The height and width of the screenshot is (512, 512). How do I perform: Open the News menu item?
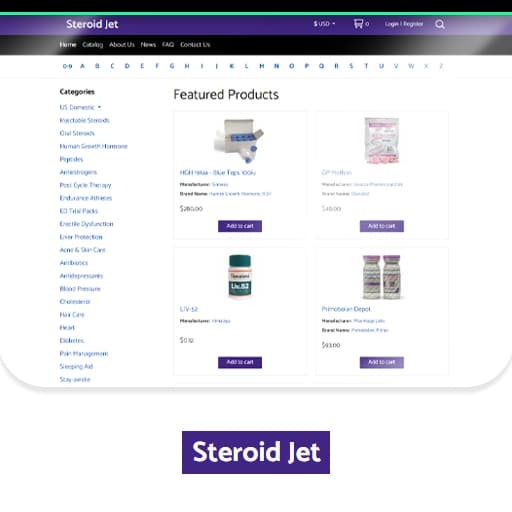click(x=148, y=44)
